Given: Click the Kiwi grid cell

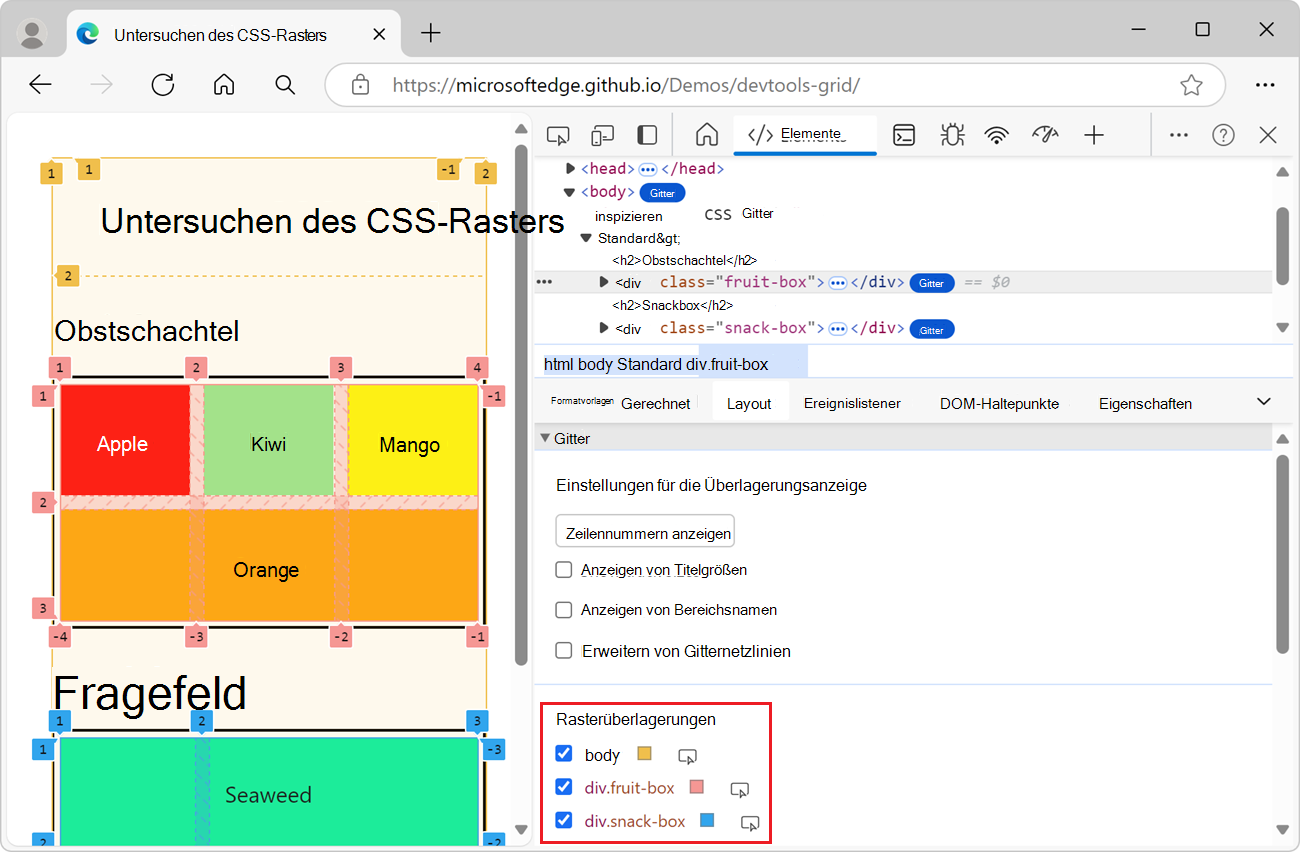Looking at the screenshot, I should [268, 440].
